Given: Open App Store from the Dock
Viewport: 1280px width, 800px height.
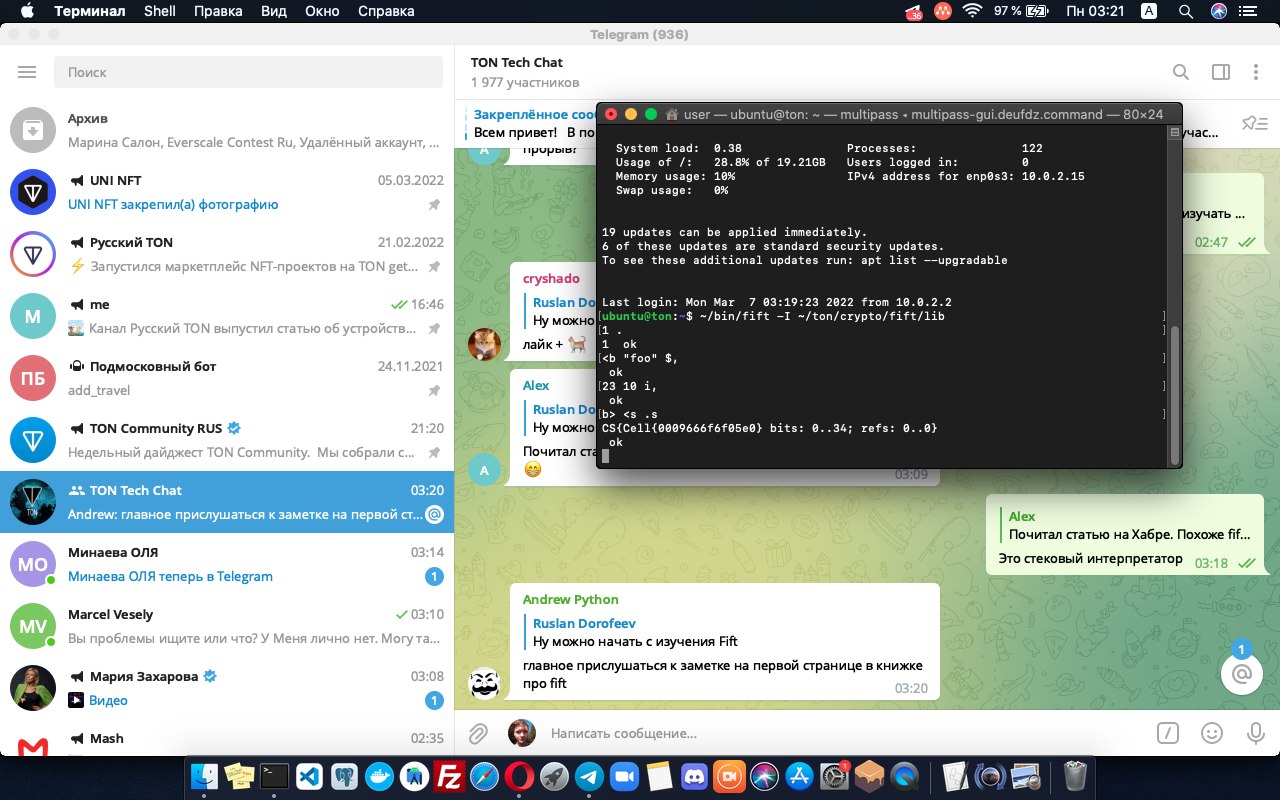Looking at the screenshot, I should pos(799,775).
